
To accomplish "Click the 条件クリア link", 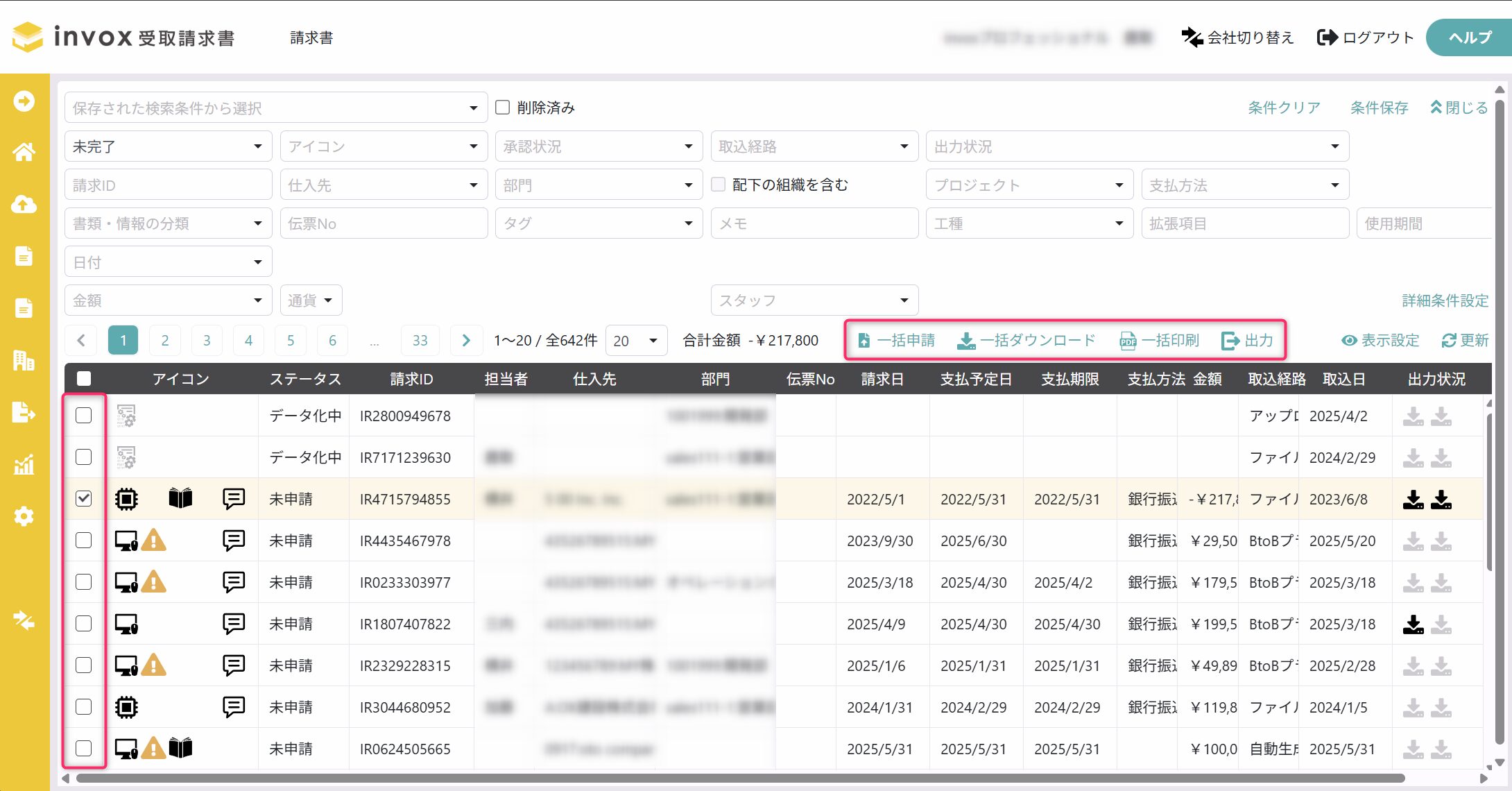I will pyautogui.click(x=1284, y=108).
